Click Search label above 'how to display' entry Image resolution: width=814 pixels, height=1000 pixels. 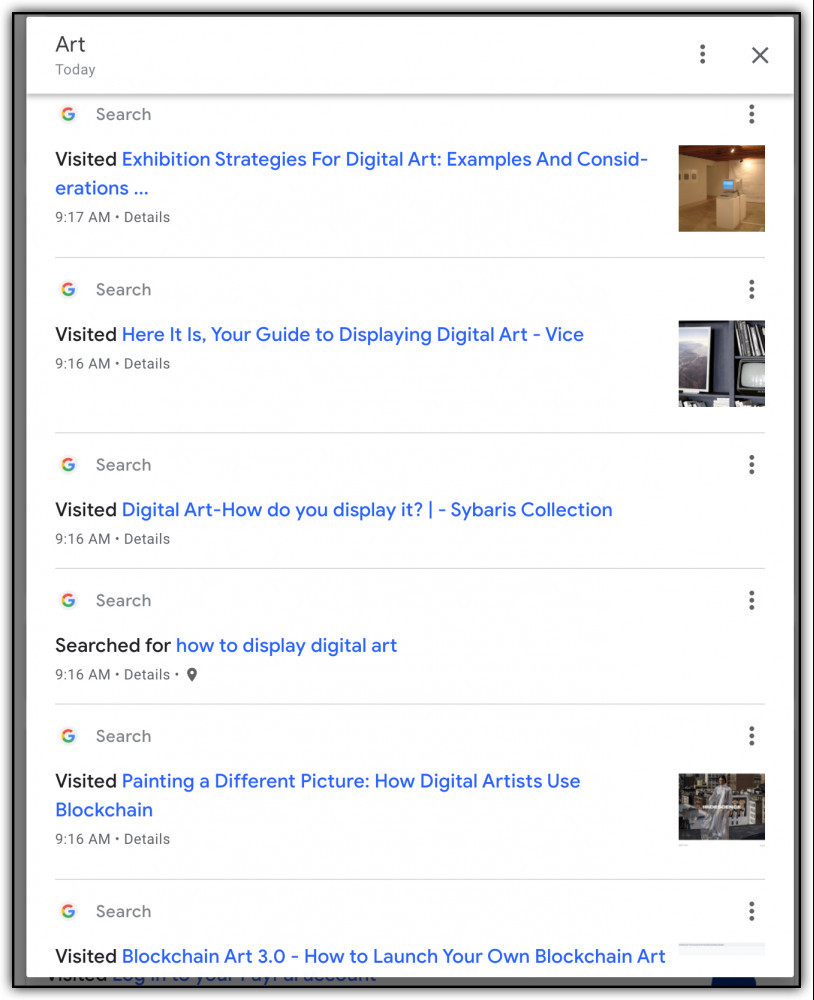[x=123, y=600]
